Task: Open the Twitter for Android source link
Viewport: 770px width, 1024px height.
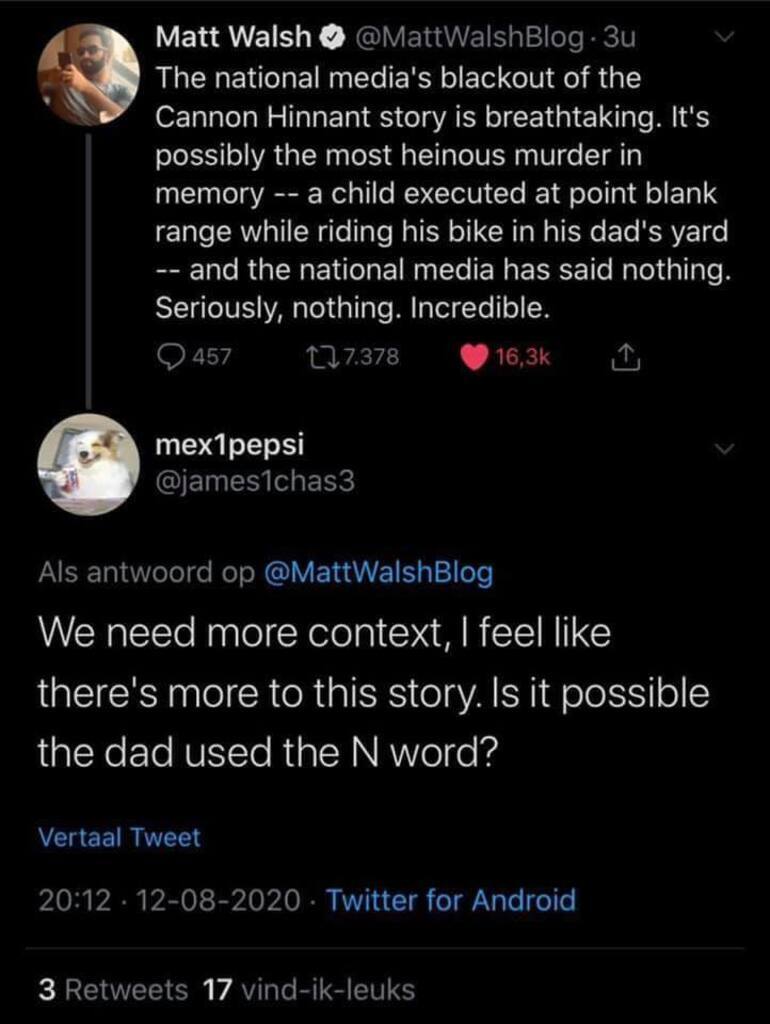Action: [x=451, y=900]
